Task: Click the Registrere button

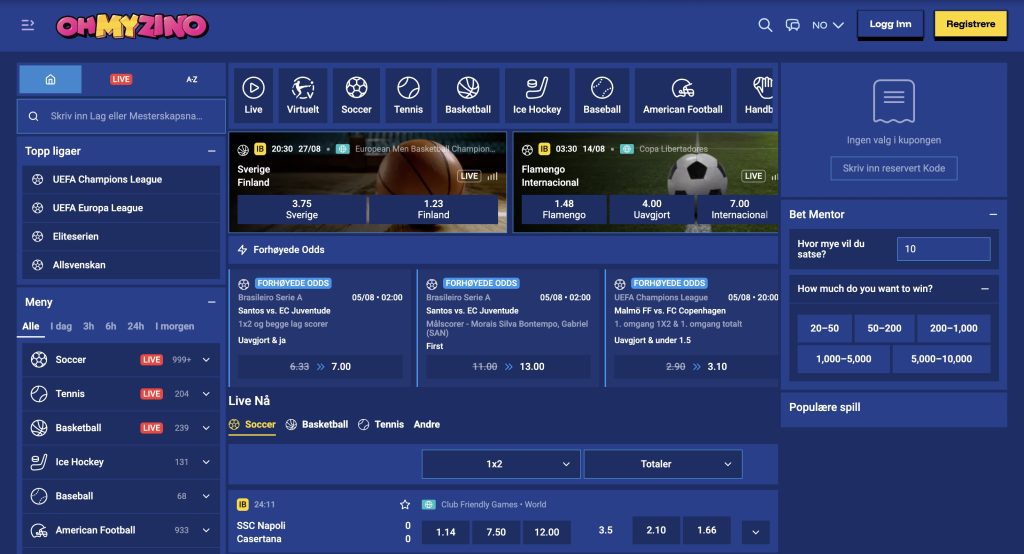Action: [x=970, y=24]
